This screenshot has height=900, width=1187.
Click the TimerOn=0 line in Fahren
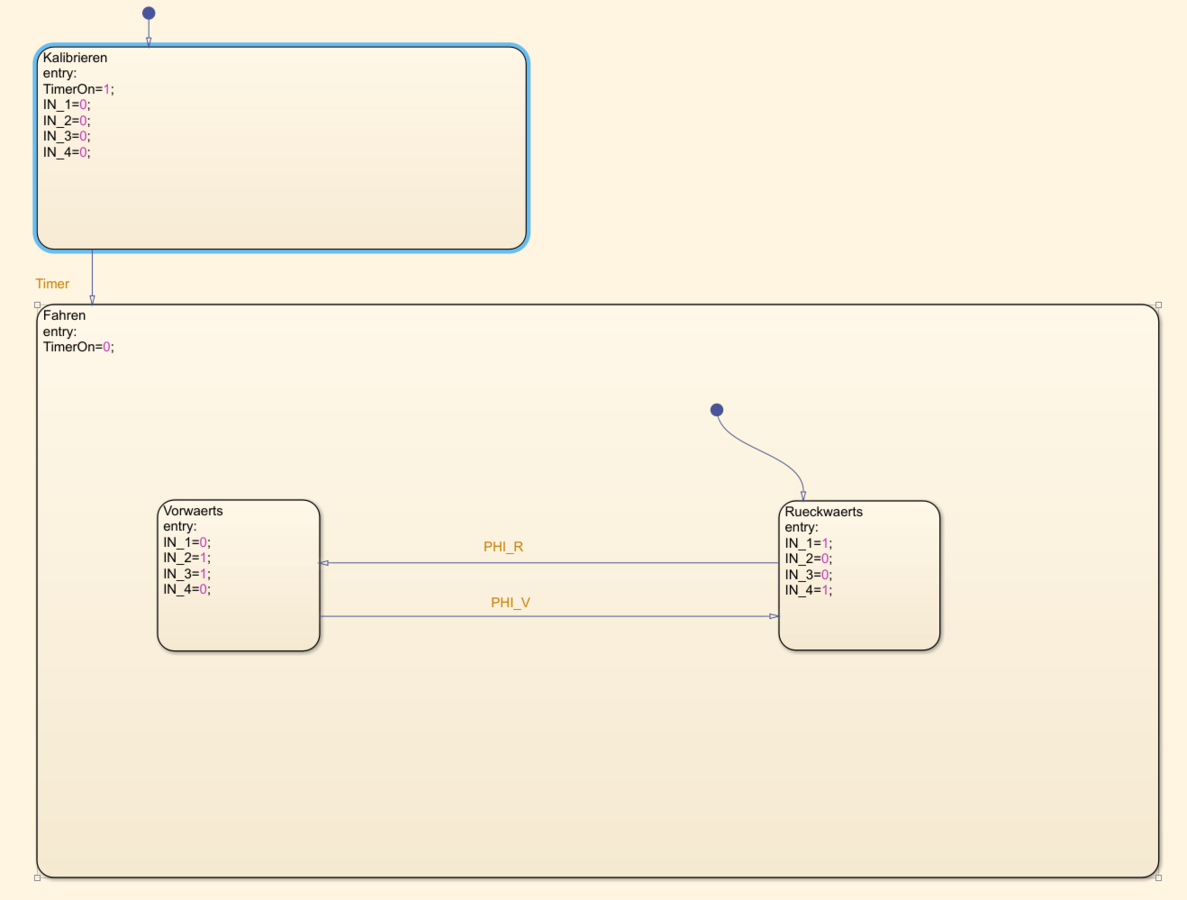pyautogui.click(x=78, y=347)
